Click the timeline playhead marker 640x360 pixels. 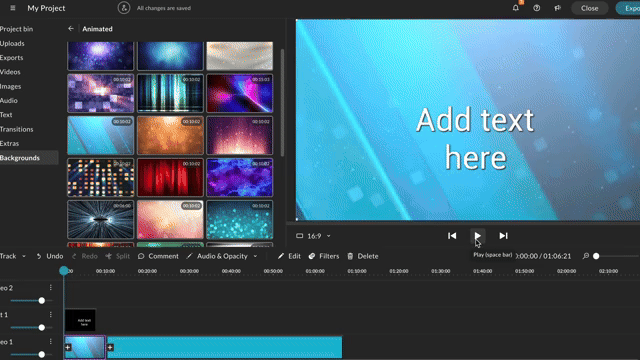[x=64, y=270]
